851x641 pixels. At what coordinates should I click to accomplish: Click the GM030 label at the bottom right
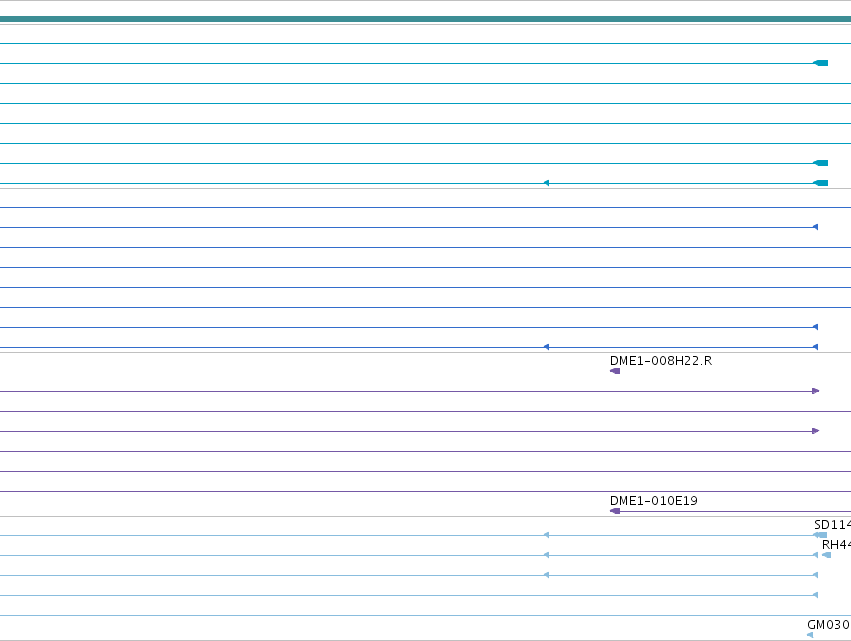829,625
